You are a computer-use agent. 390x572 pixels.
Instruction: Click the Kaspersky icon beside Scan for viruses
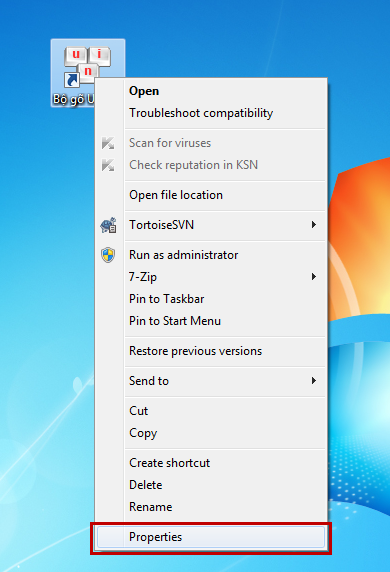tap(108, 143)
